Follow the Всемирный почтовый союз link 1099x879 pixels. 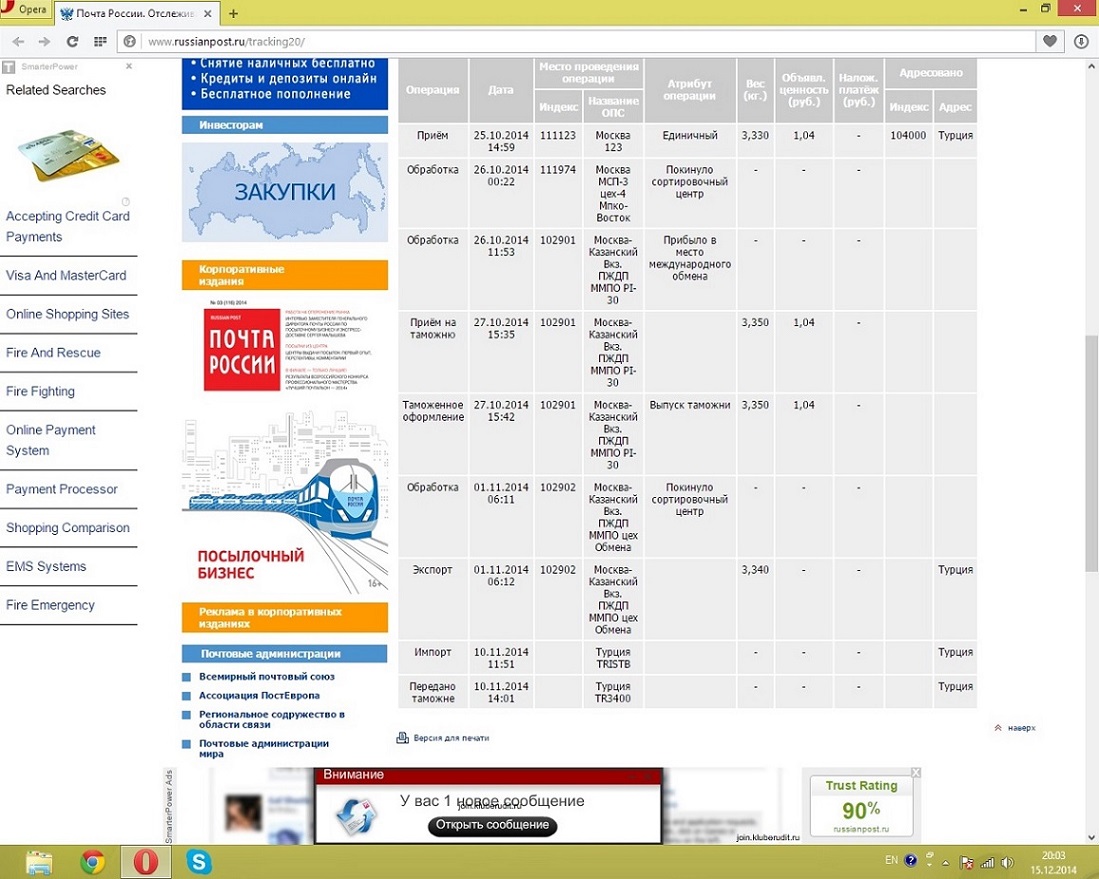pos(266,677)
